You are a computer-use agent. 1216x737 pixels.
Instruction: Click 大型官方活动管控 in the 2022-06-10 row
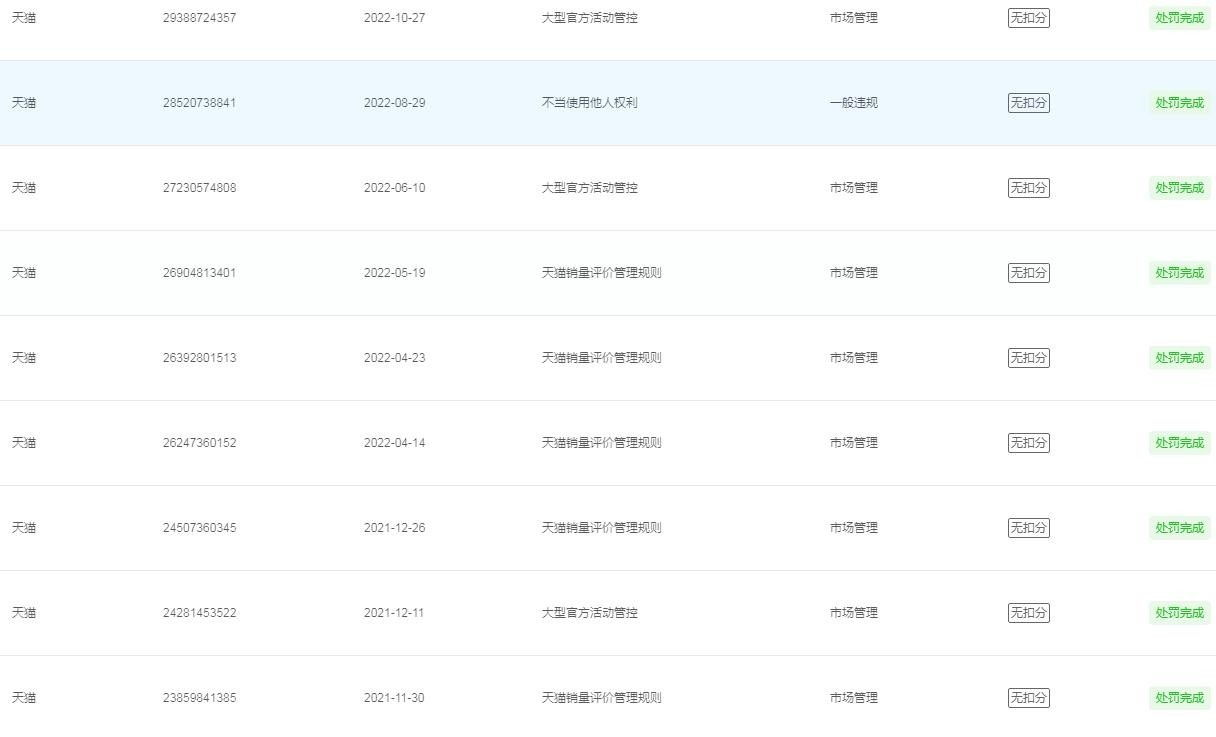coord(590,188)
